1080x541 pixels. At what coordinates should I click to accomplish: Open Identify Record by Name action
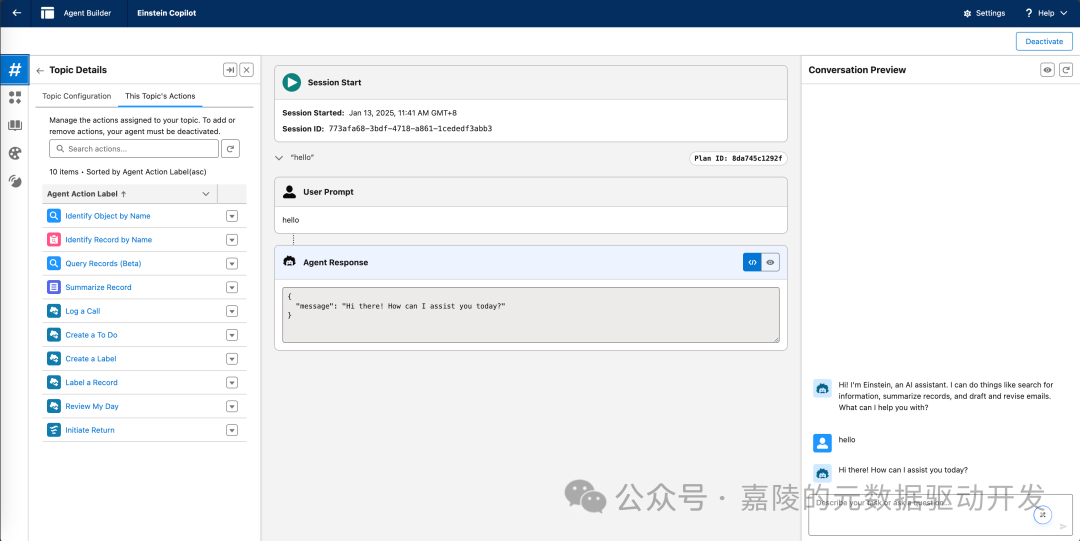pyautogui.click(x=109, y=240)
